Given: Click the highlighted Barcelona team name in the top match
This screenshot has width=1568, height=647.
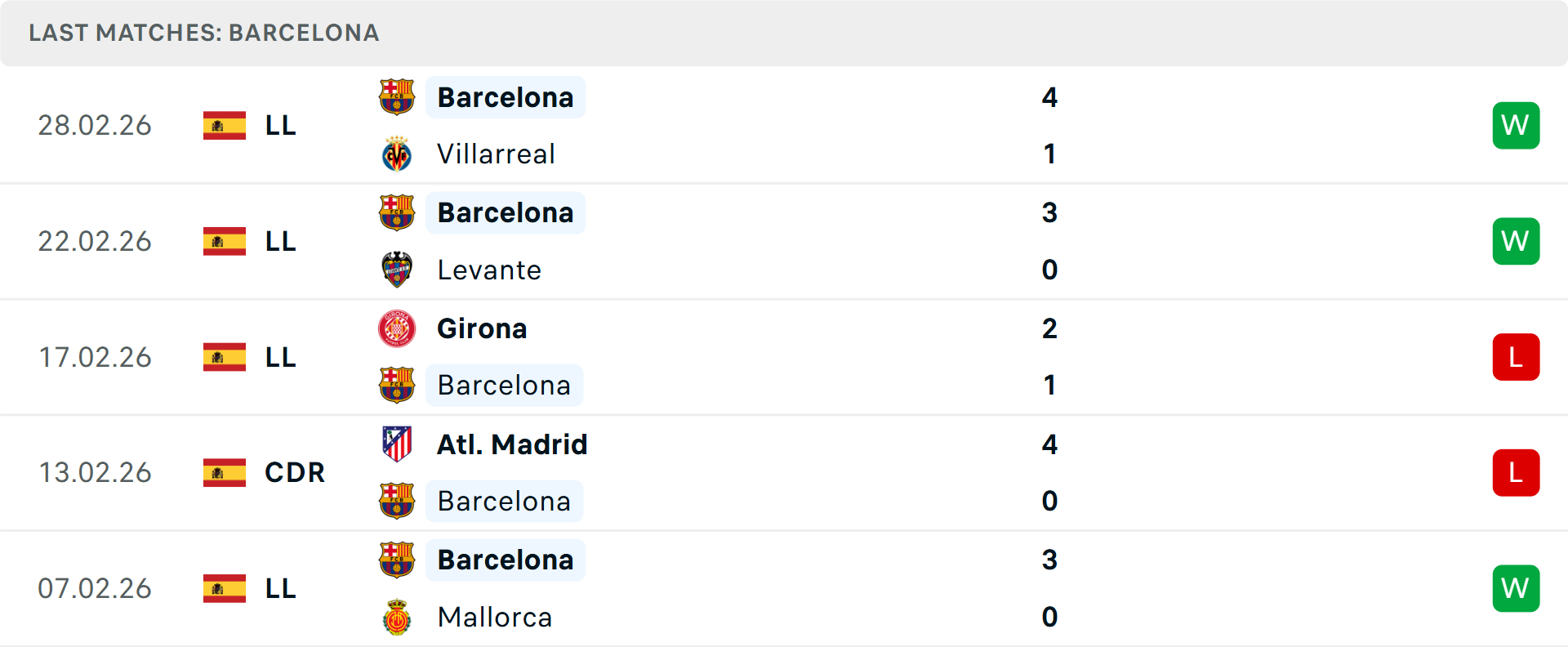Looking at the screenshot, I should [x=506, y=96].
